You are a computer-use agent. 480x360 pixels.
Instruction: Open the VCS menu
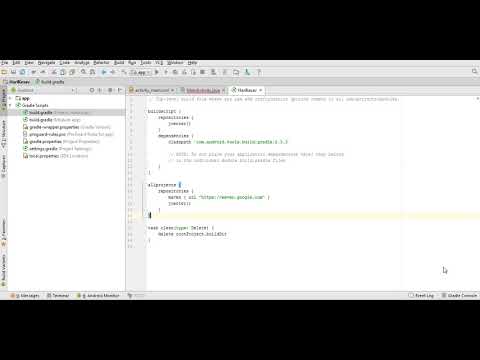(x=159, y=63)
